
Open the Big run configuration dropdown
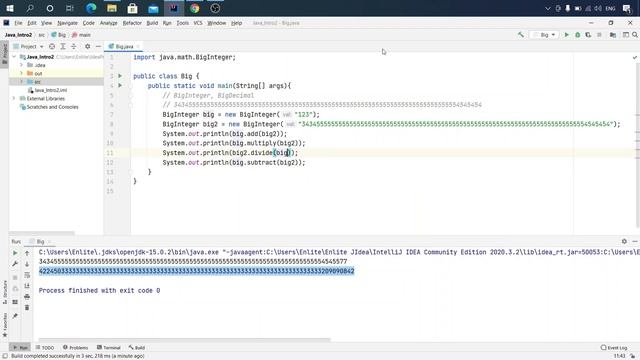pos(544,35)
